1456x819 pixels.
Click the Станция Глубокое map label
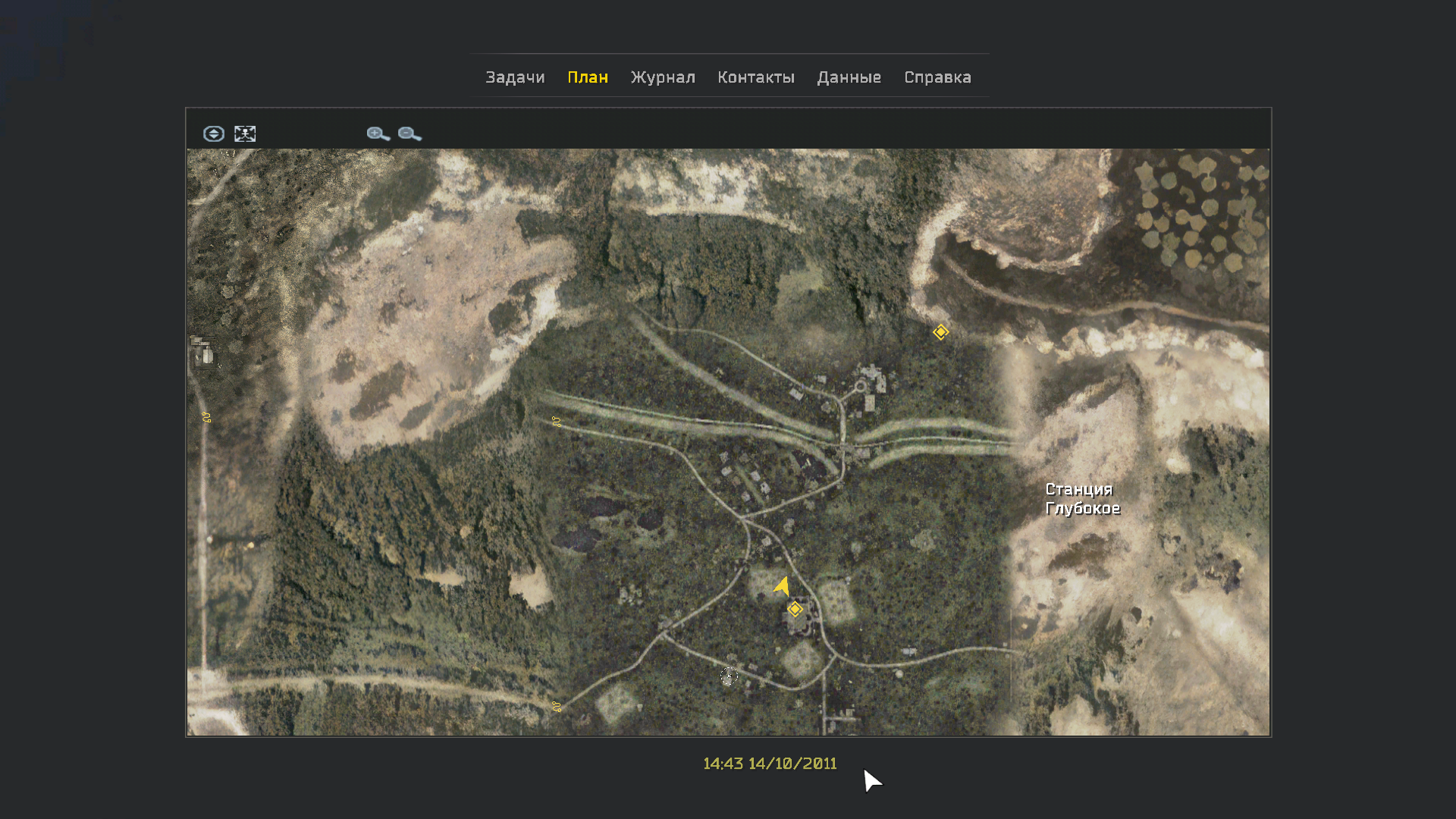pyautogui.click(x=1082, y=499)
